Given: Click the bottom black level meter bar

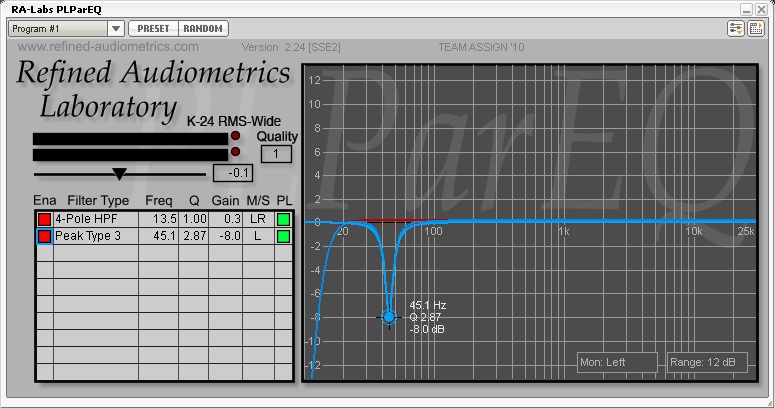Looking at the screenshot, I should pyautogui.click(x=130, y=155).
